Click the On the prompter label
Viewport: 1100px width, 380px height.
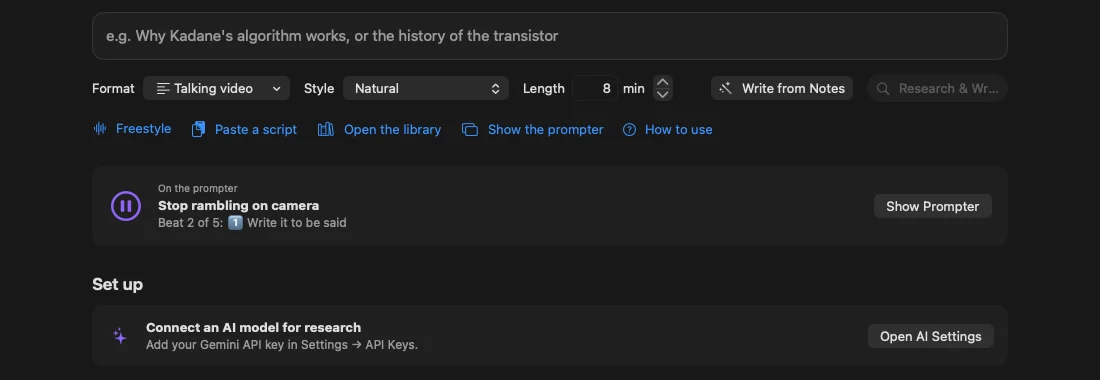click(198, 189)
